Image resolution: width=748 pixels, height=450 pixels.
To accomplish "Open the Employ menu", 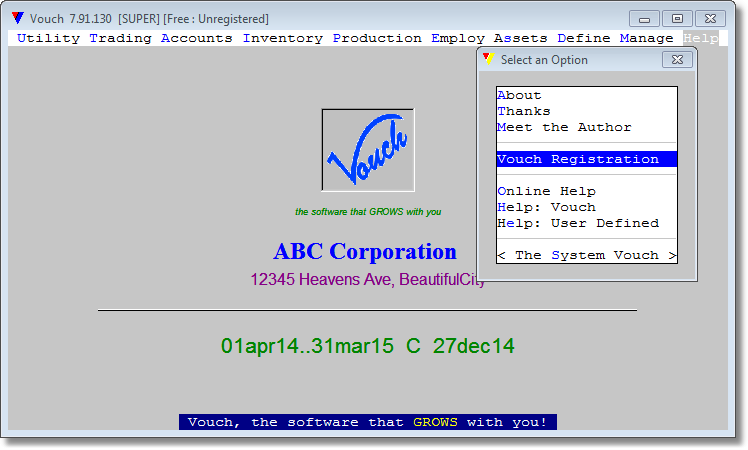I will pyautogui.click(x=458, y=38).
